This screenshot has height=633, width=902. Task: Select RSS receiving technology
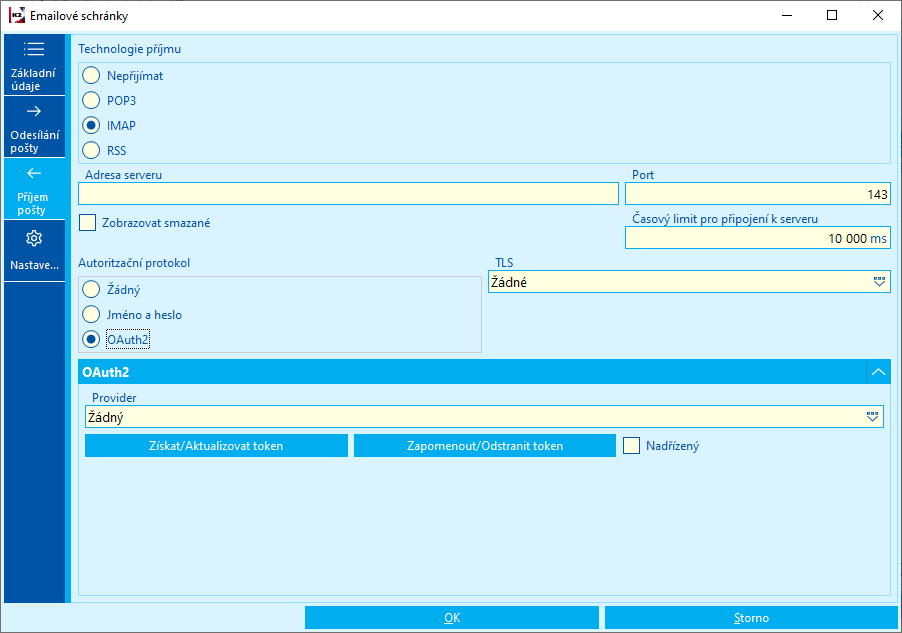pyautogui.click(x=91, y=150)
